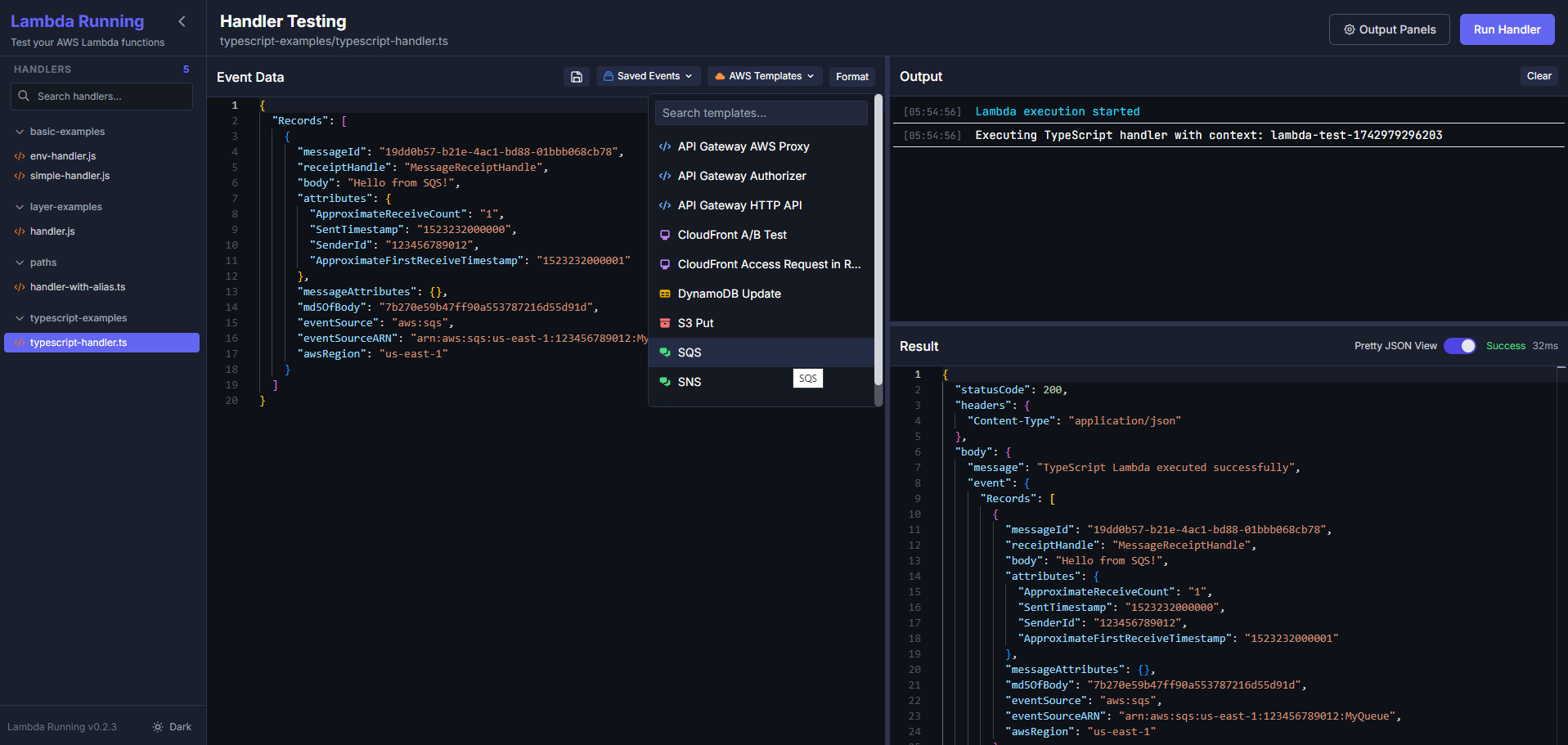Click the sun icon for theme switching

click(x=158, y=727)
